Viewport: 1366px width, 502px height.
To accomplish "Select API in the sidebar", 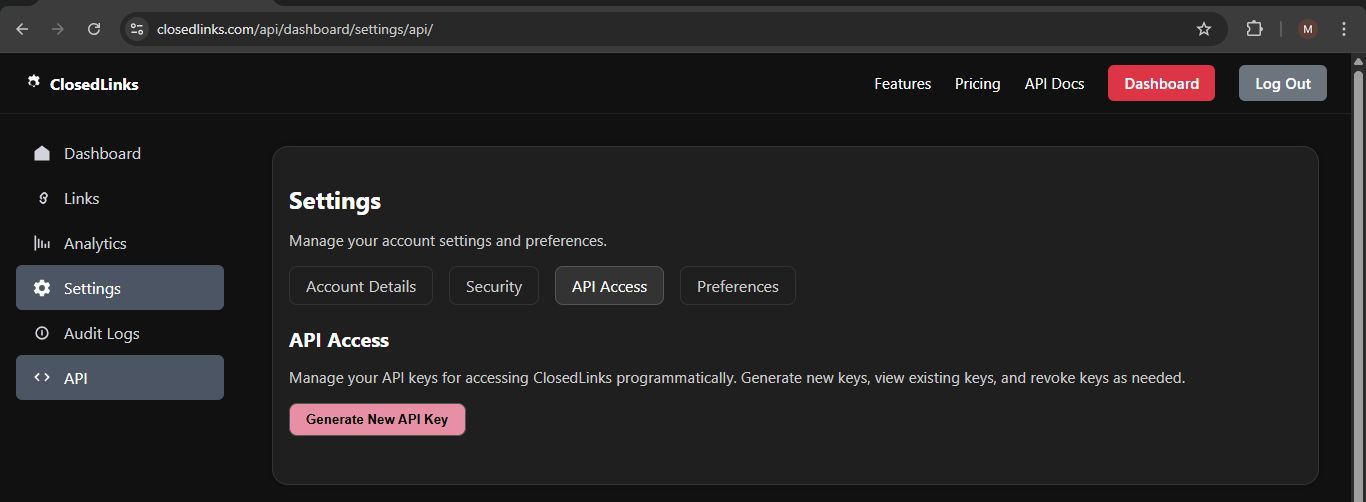I will pyautogui.click(x=120, y=378).
